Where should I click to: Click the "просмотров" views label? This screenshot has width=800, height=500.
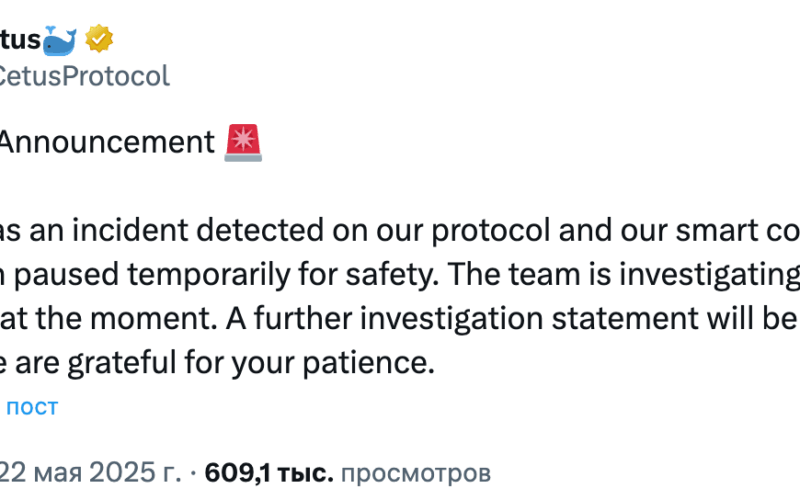click(416, 473)
